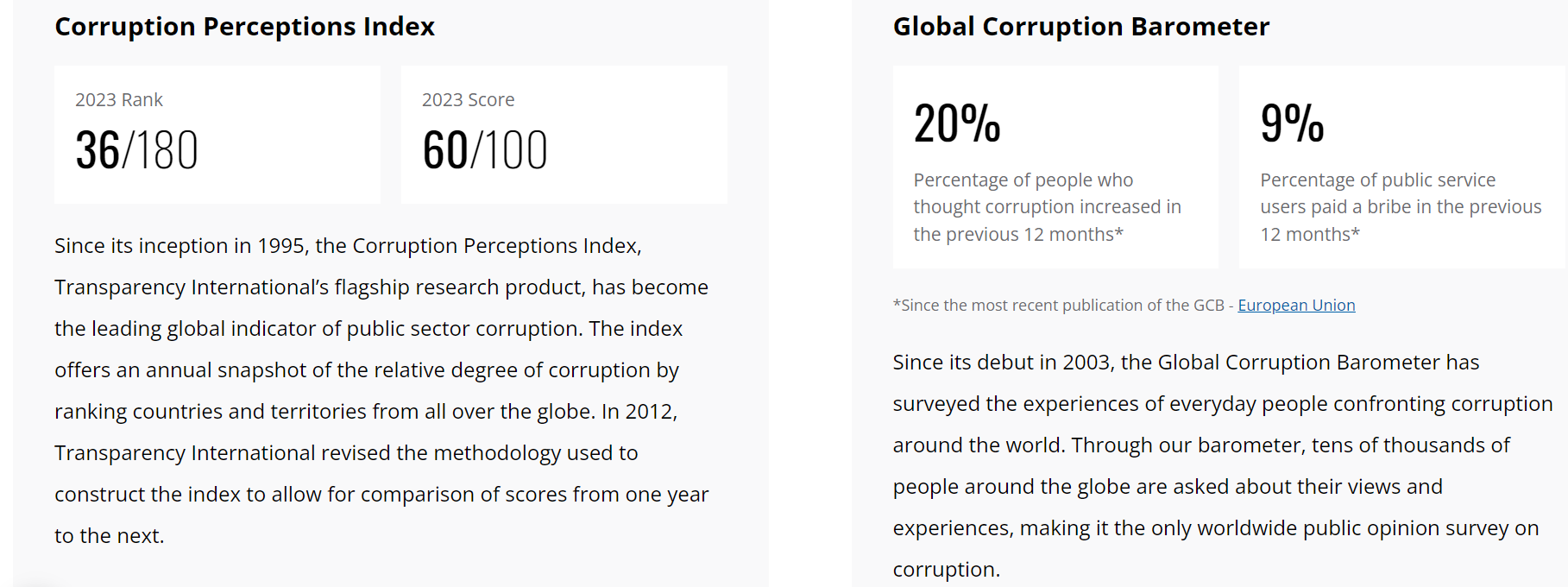Click the line mentioning "flagship research product"
The image size is (1568, 587).
381,287
